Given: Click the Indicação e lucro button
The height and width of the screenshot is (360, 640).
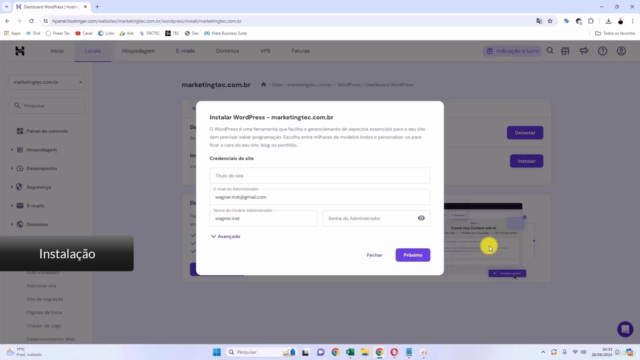Looking at the screenshot, I should [x=512, y=51].
